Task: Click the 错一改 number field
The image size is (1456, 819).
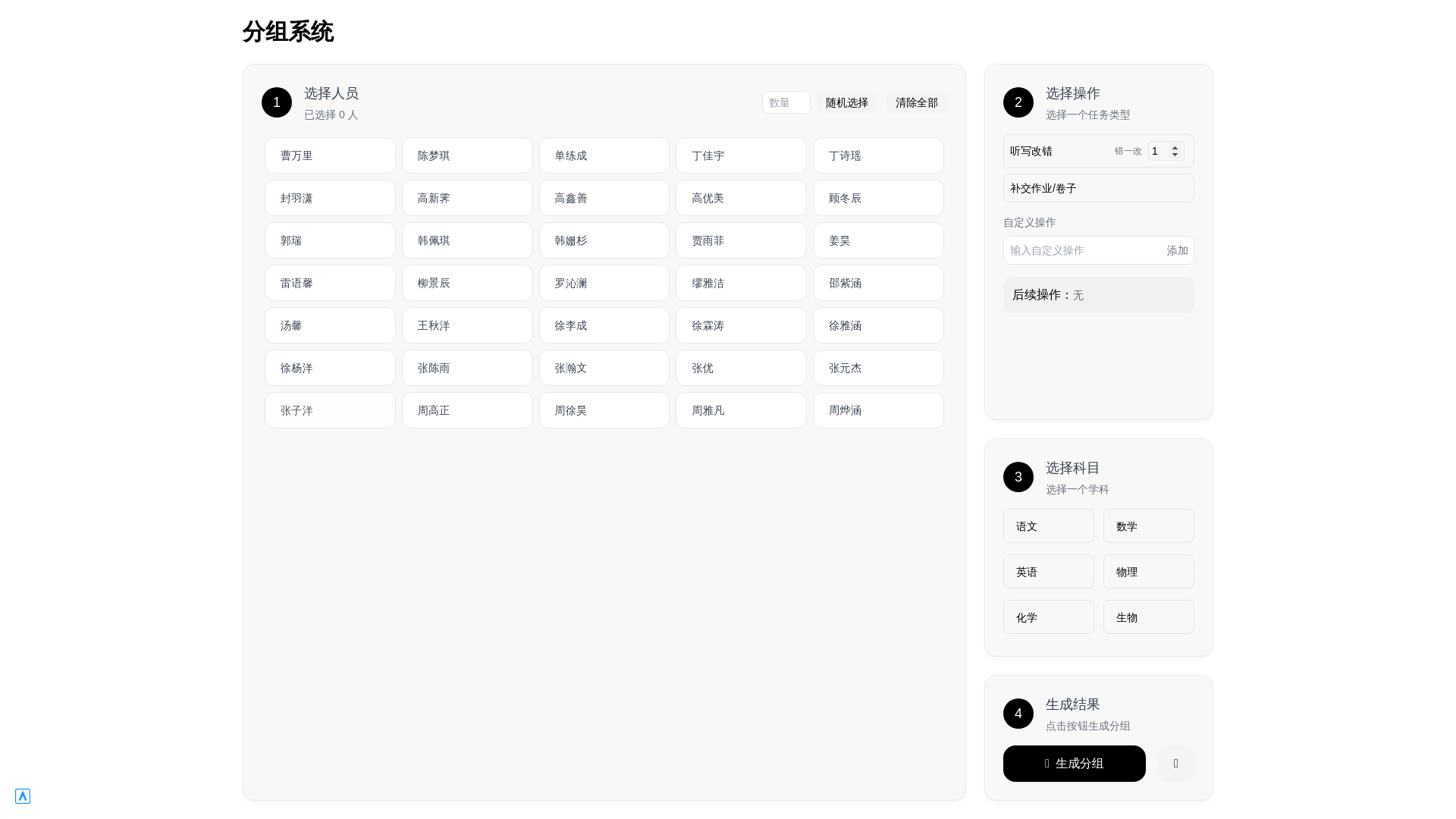Action: pos(1166,151)
